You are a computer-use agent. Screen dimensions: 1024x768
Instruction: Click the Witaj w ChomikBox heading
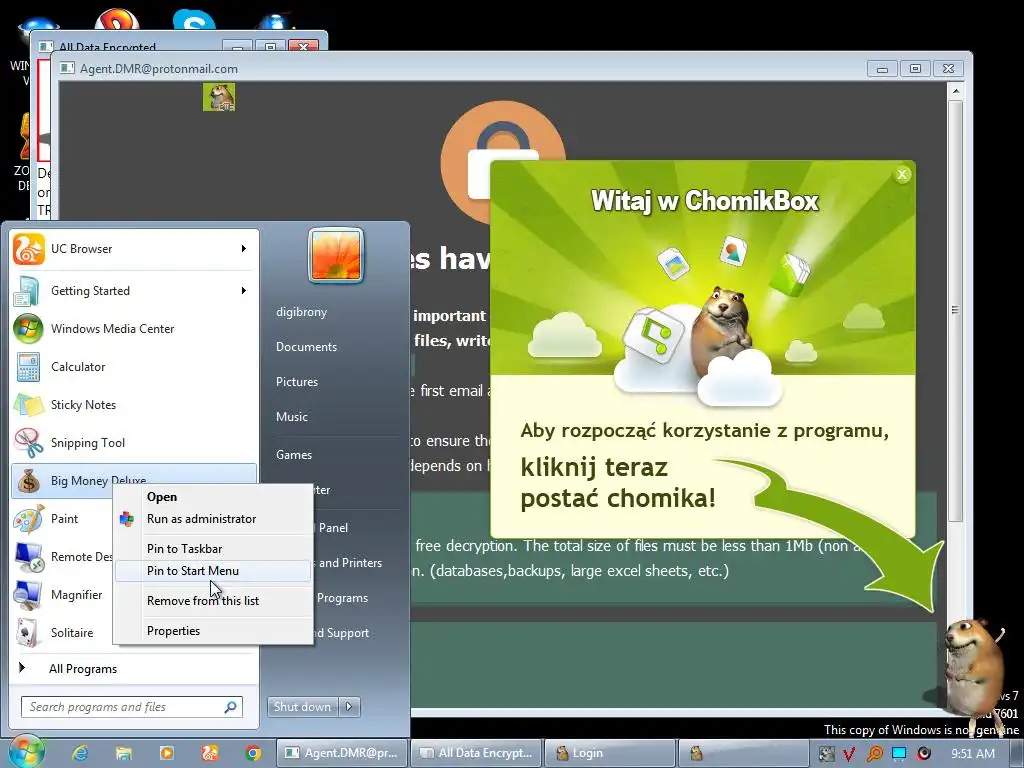pyautogui.click(x=705, y=200)
